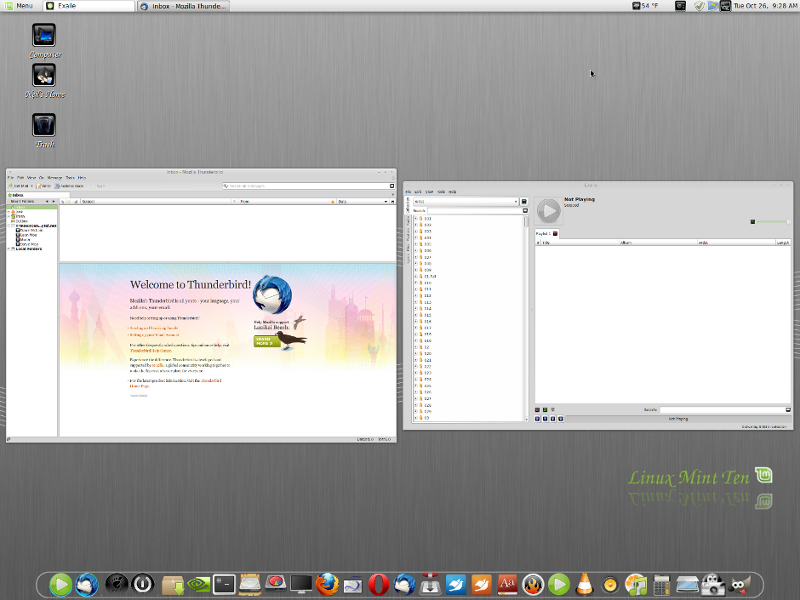The width and height of the screenshot is (800, 600).
Task: Click the Write button in Thunderbird
Action: [44, 186]
